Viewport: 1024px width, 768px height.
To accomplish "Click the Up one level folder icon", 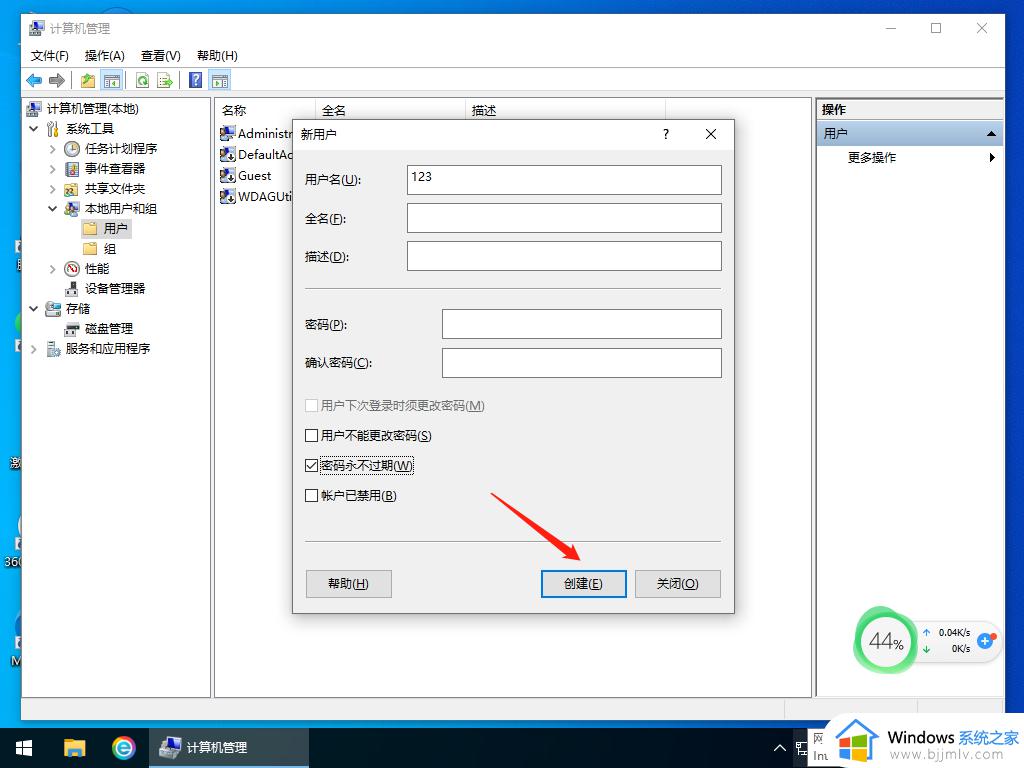I will (88, 80).
